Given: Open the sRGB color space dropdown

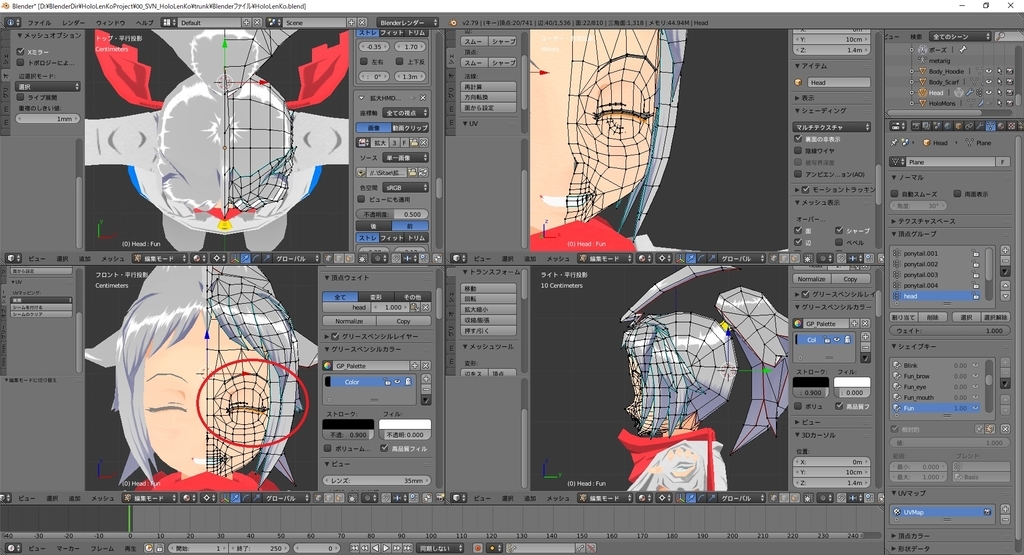Looking at the screenshot, I should coord(406,187).
